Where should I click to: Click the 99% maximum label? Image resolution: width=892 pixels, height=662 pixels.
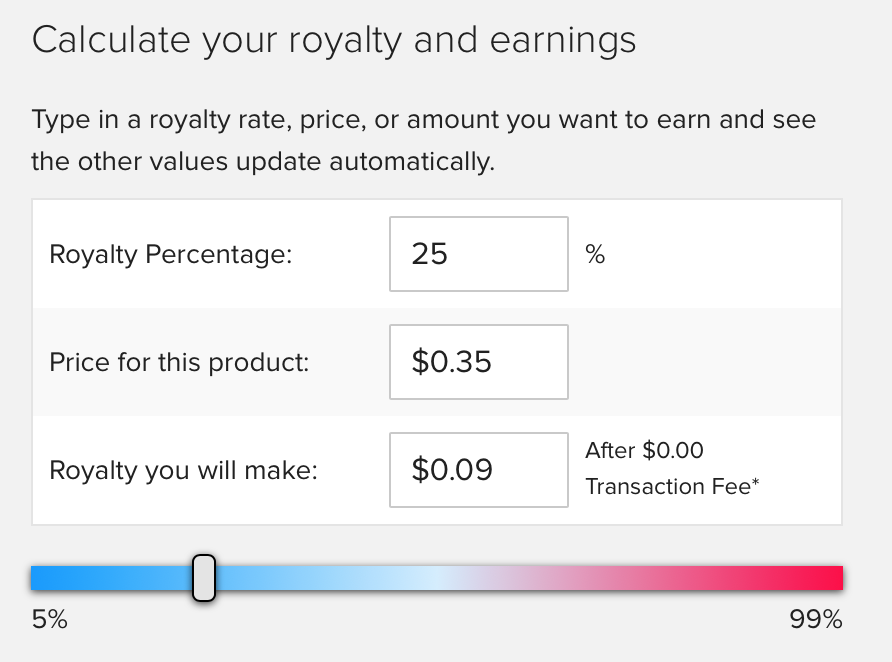tap(816, 619)
